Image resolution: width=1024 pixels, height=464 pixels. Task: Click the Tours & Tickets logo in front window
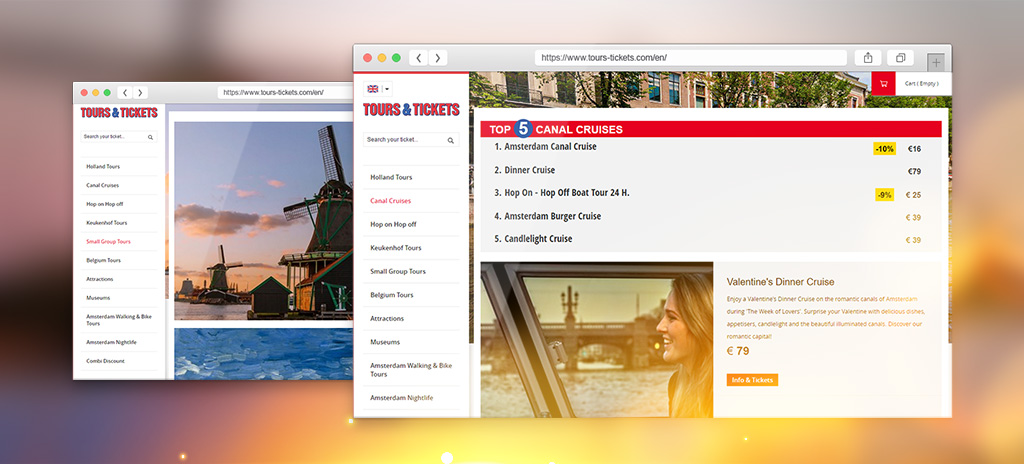pos(411,109)
